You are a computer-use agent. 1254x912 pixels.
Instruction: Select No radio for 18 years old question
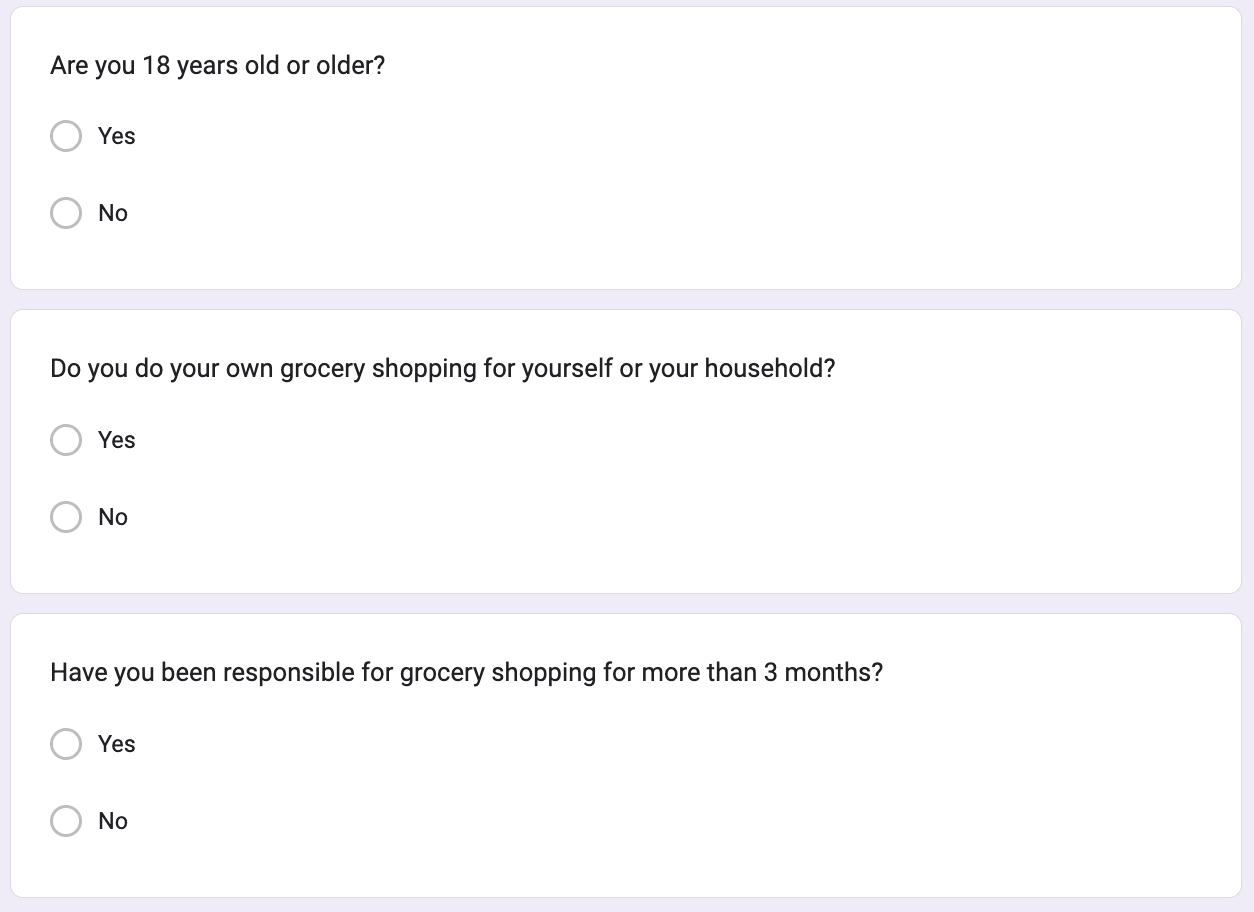click(x=66, y=213)
